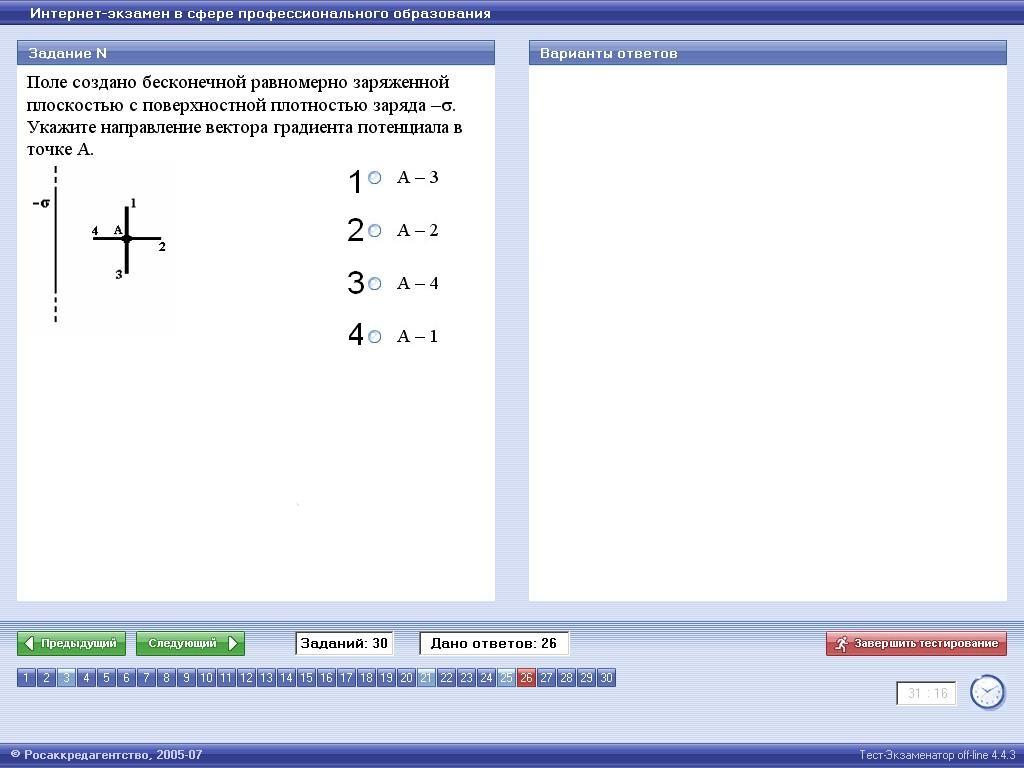The height and width of the screenshot is (768, 1024).
Task: Select the radio button for answer A – 1
Action: point(374,336)
